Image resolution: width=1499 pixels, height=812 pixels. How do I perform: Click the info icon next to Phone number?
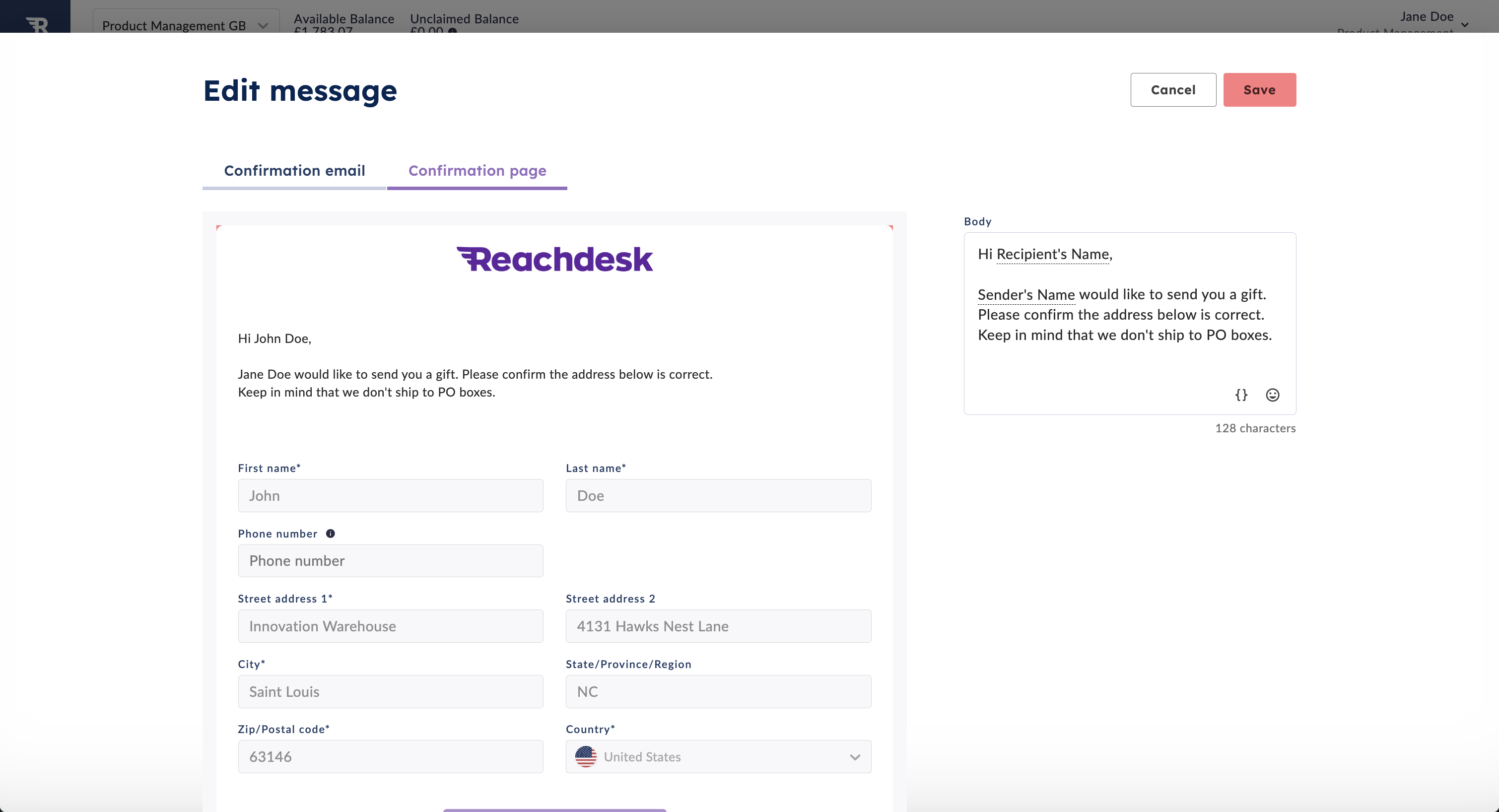pos(331,533)
